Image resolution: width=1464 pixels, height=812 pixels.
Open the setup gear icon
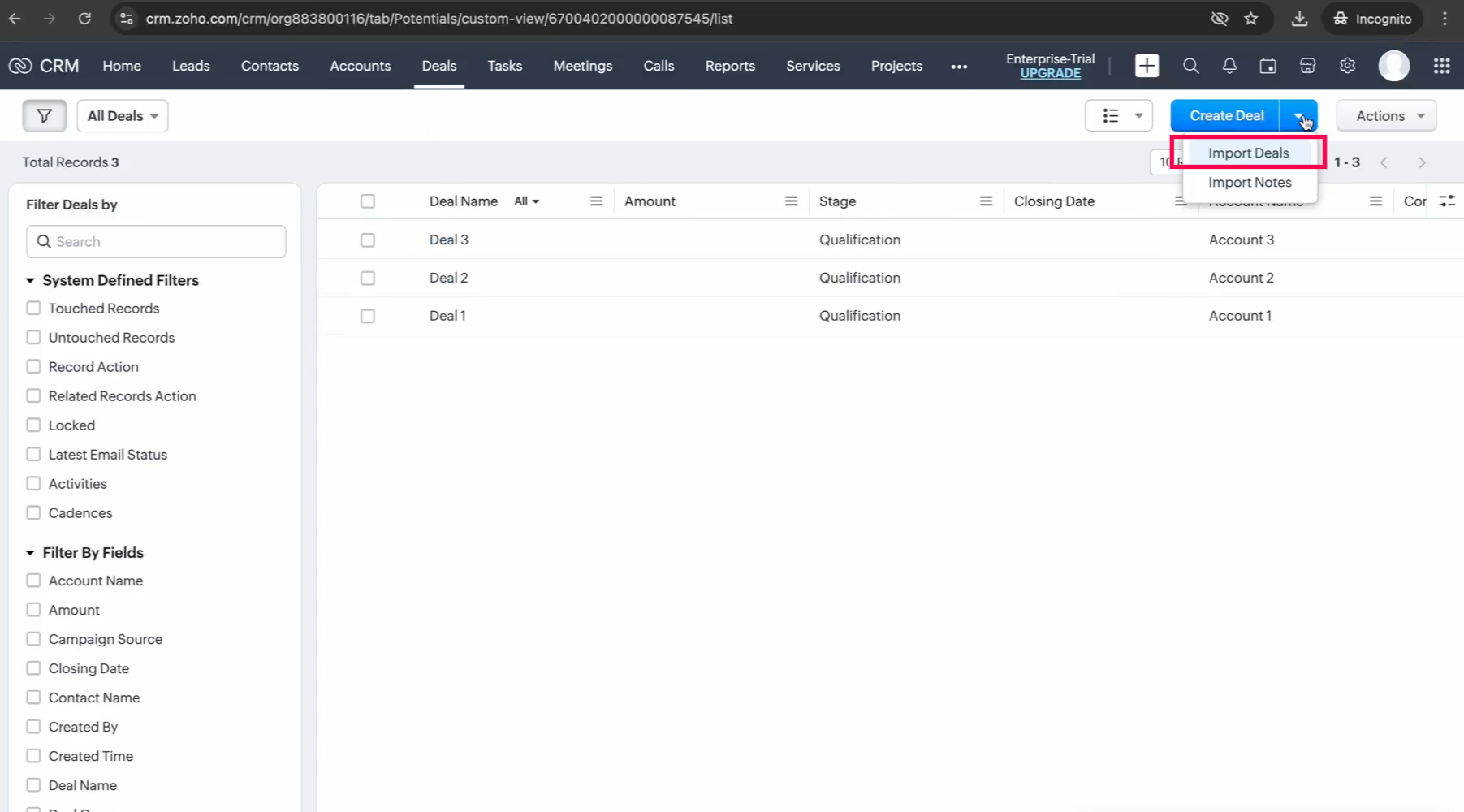(1347, 66)
